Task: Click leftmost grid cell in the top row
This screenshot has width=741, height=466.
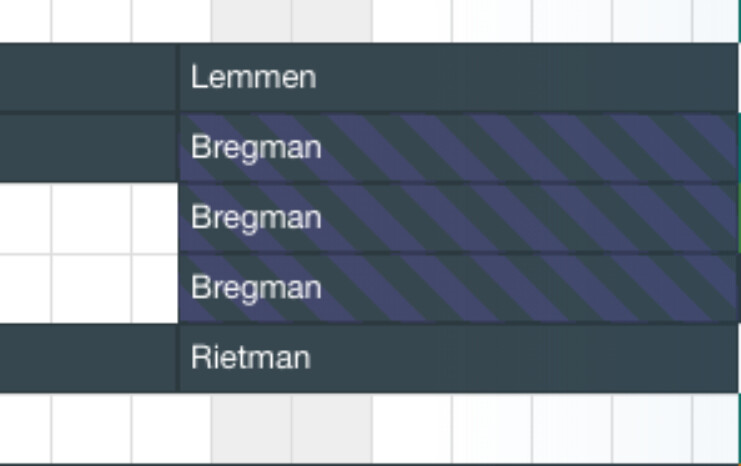Action: pos(25,20)
